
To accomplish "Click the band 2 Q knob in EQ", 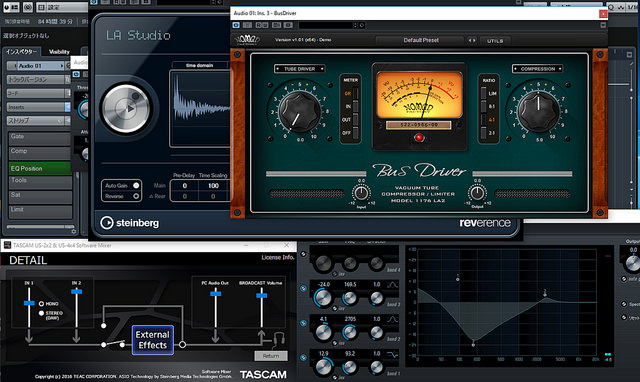I will click(x=376, y=333).
